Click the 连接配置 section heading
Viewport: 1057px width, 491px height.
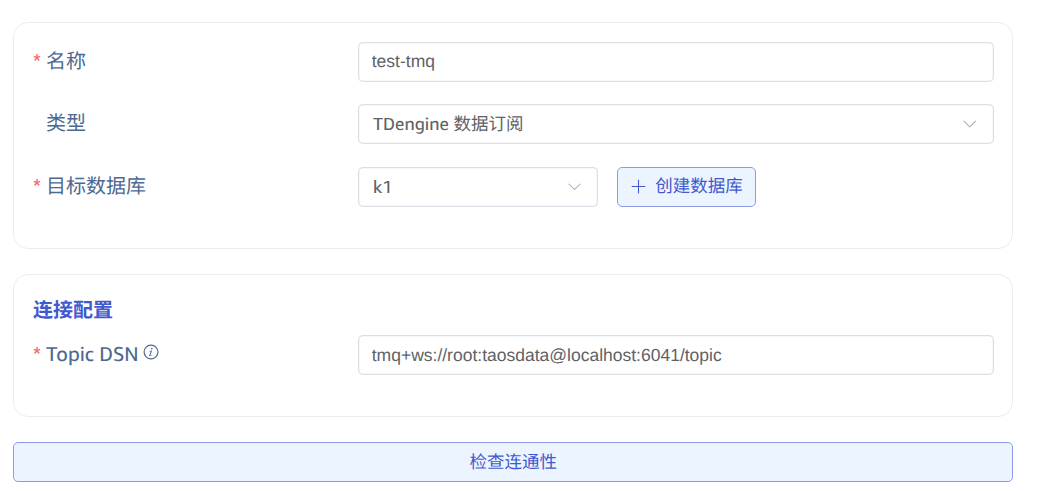pyautogui.click(x=73, y=310)
